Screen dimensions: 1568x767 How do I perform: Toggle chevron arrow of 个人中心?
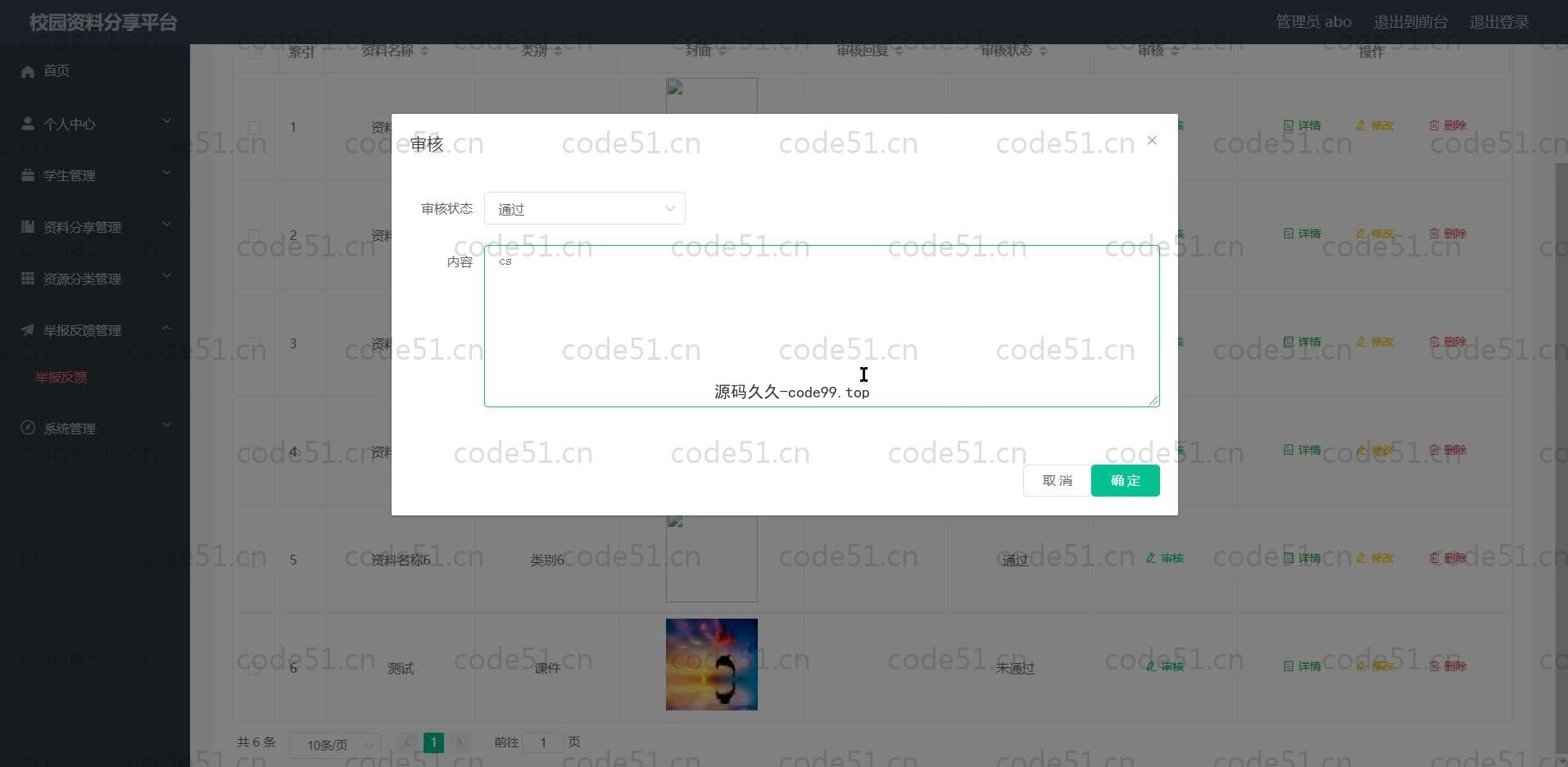coord(166,121)
